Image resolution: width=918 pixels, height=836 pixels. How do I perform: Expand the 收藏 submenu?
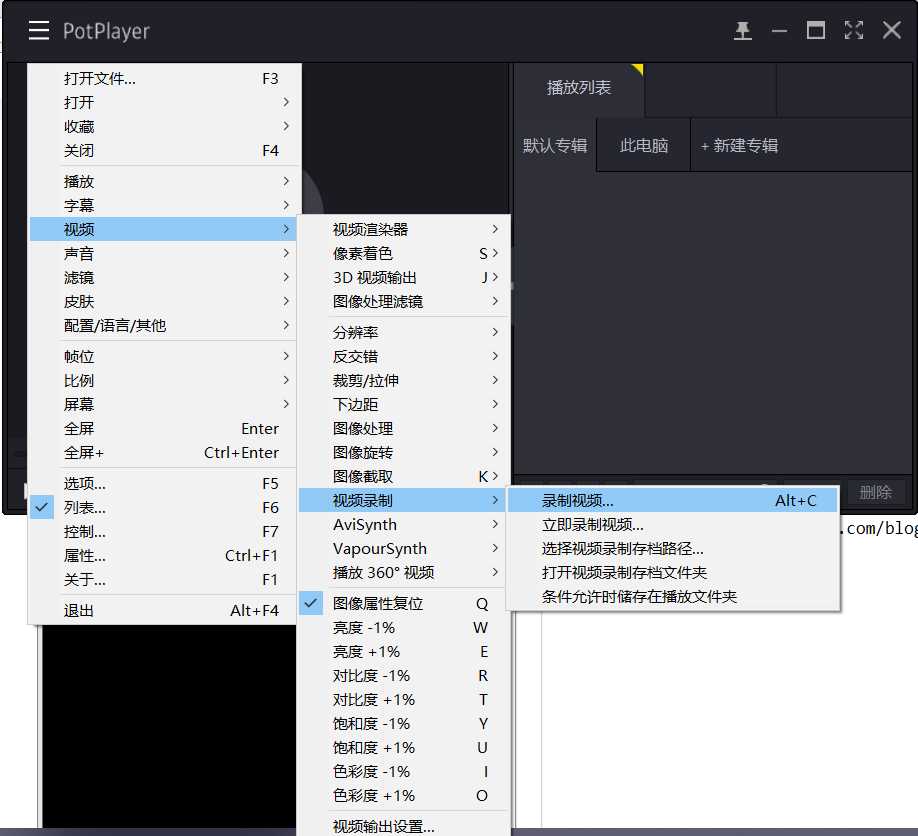point(163,126)
